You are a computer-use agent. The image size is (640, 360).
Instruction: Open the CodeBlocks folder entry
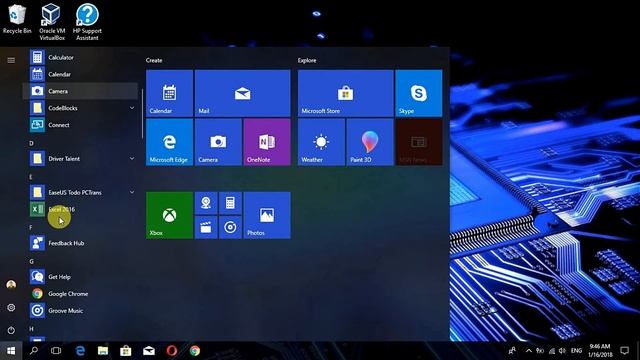80,108
